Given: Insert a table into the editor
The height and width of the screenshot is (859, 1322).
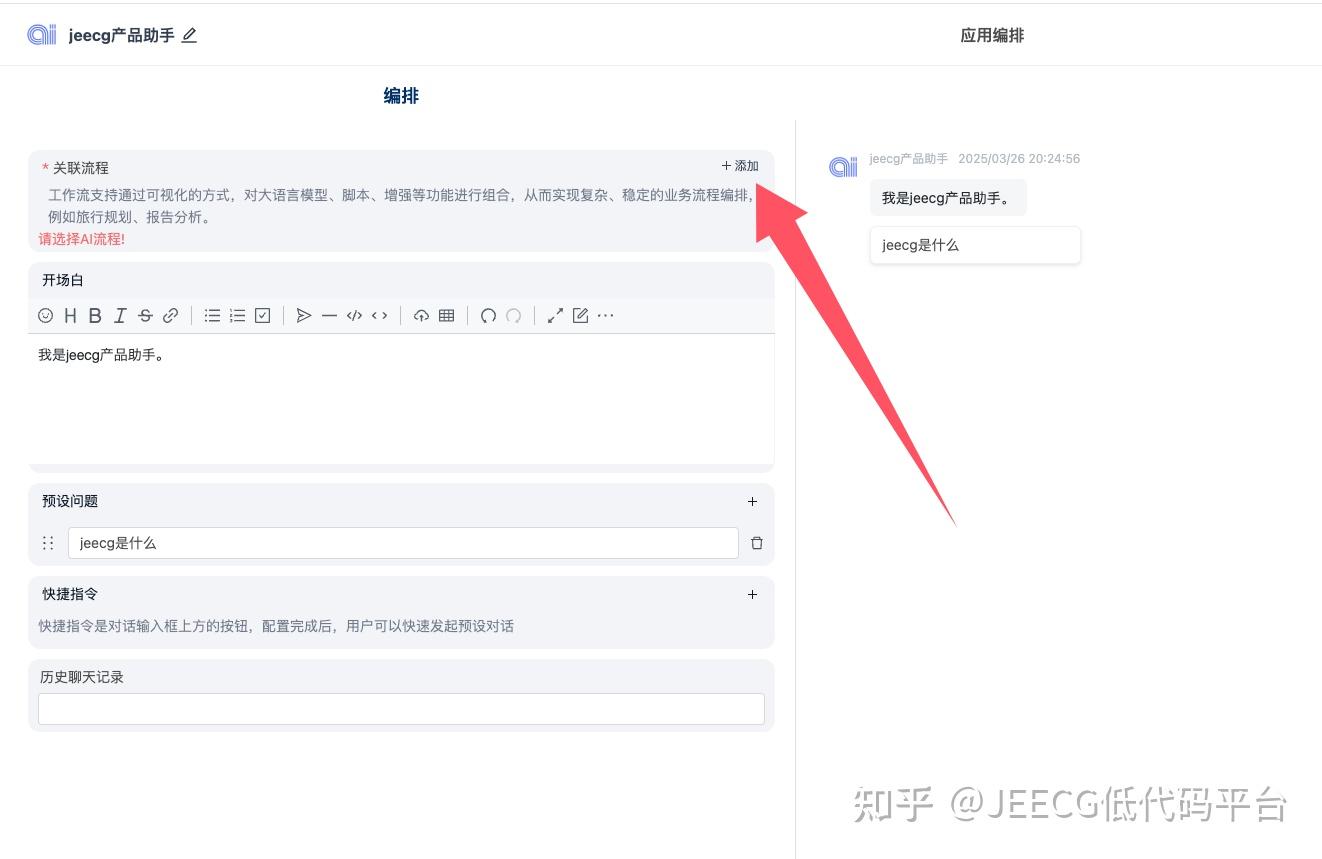Looking at the screenshot, I should [447, 316].
